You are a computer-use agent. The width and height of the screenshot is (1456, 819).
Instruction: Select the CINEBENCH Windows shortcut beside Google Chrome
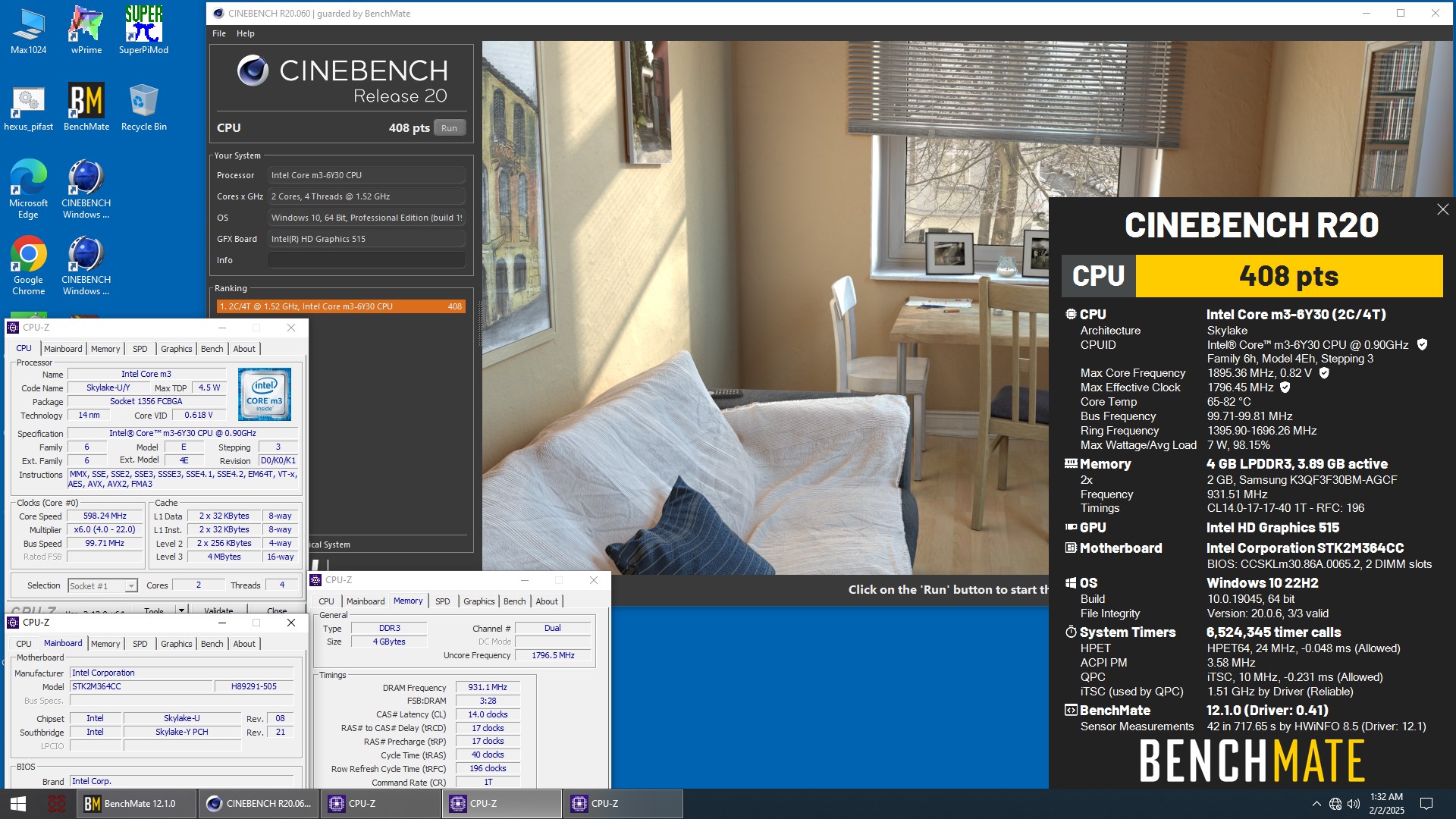click(86, 265)
